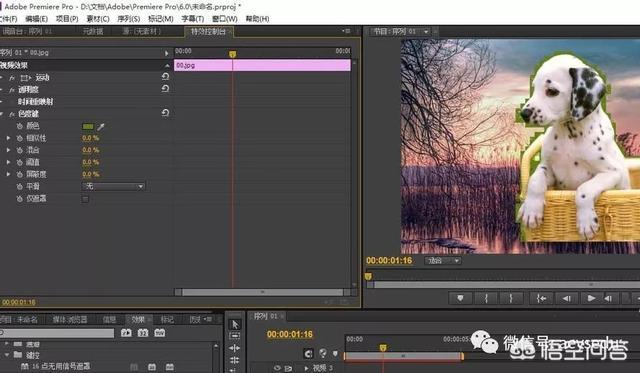The width and height of the screenshot is (640, 373).
Task: Select the Ripple Edit tool
Action: coord(235,348)
